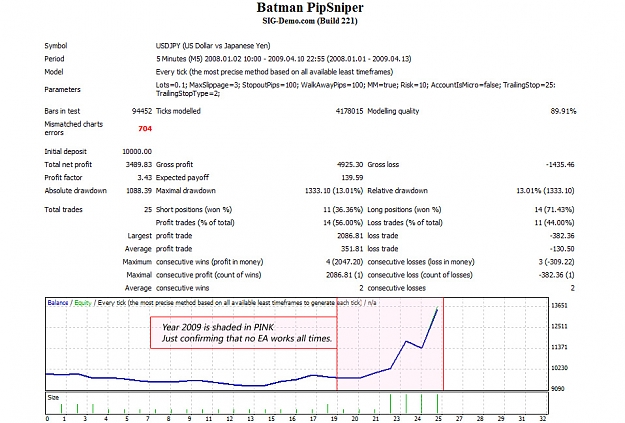Screen dimensions: 625x423
Task: Select the total net profit value '3489.83'
Action: pyautogui.click(x=139, y=165)
